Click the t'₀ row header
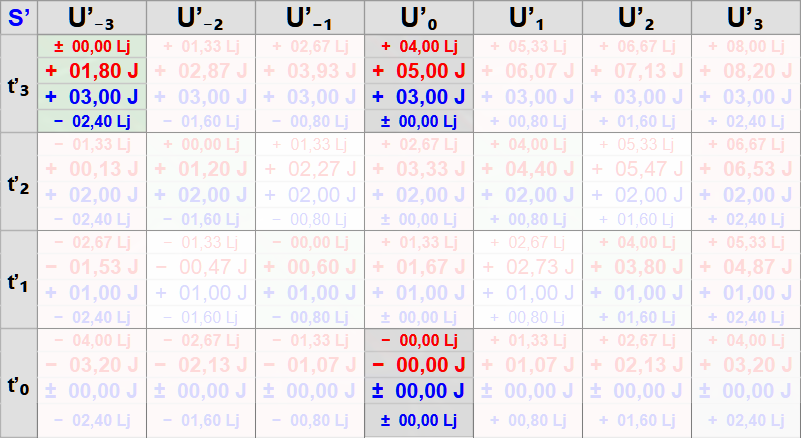This screenshot has width=801, height=438. [19, 383]
